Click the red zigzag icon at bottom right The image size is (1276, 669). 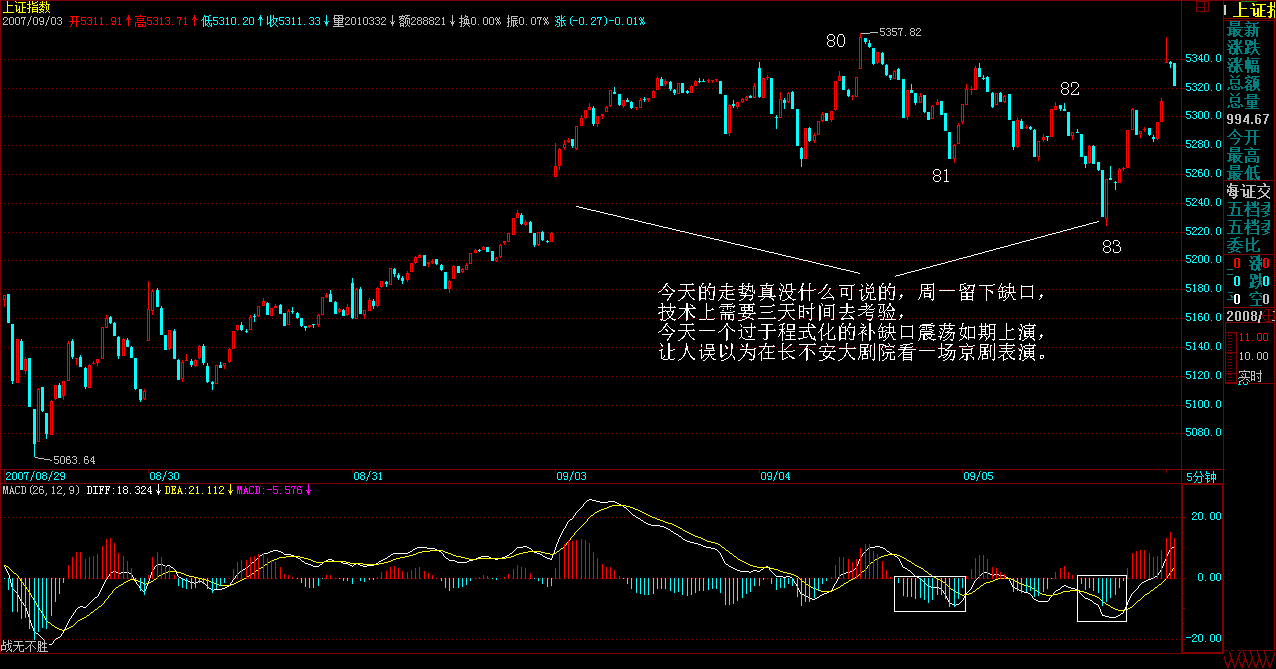pos(1250,660)
